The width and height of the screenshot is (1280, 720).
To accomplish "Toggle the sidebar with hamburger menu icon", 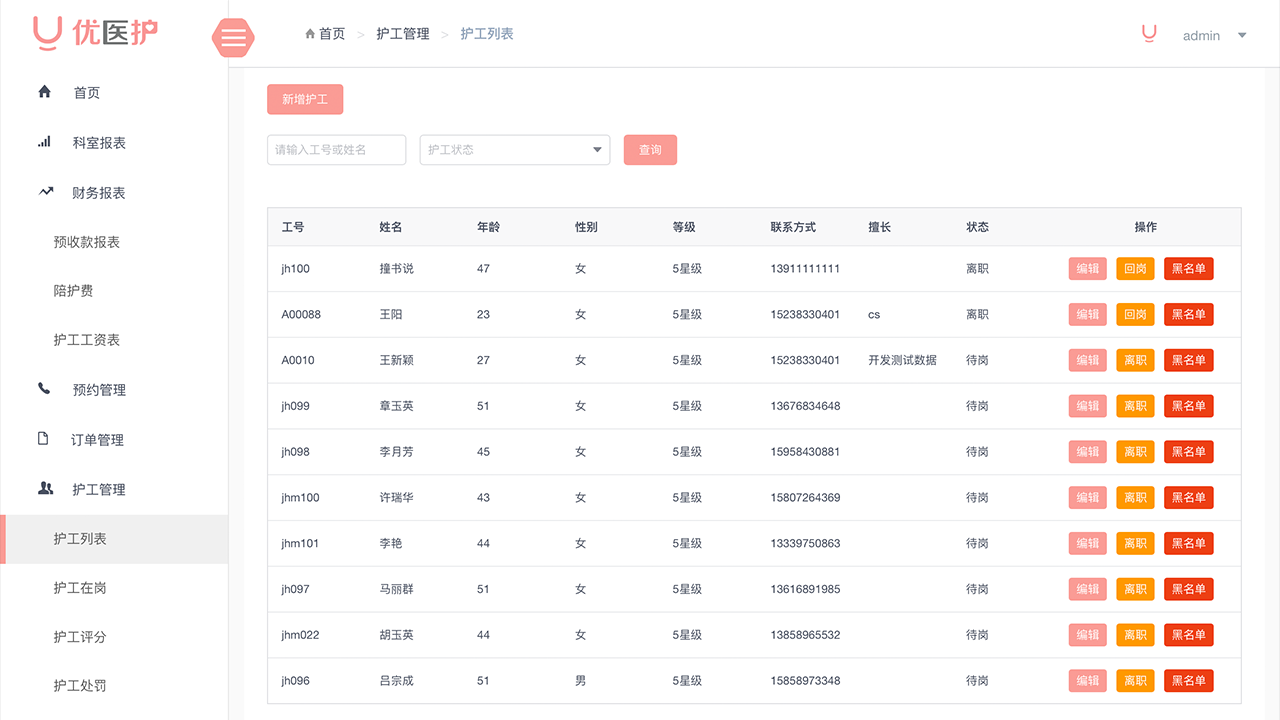I will click(x=233, y=38).
